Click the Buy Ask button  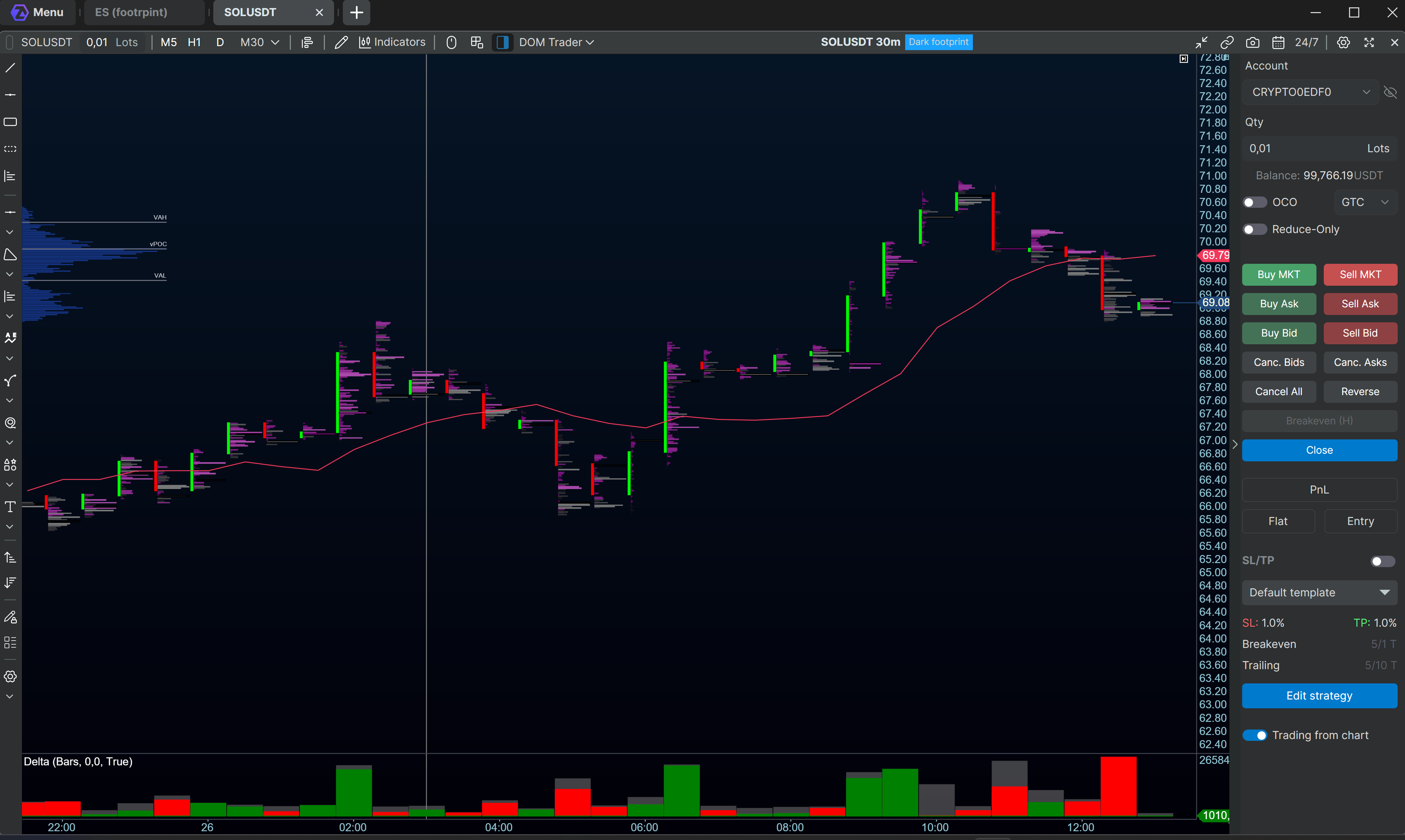point(1279,304)
